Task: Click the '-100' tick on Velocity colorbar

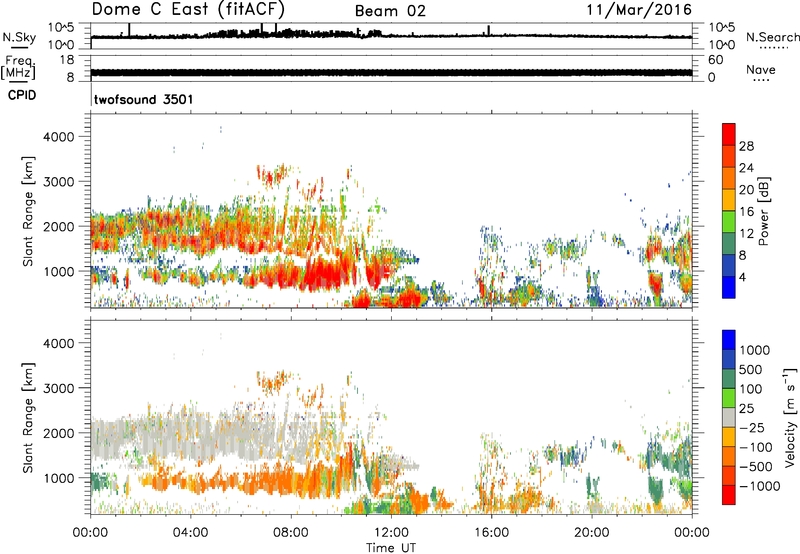Action: pyautogui.click(x=756, y=447)
